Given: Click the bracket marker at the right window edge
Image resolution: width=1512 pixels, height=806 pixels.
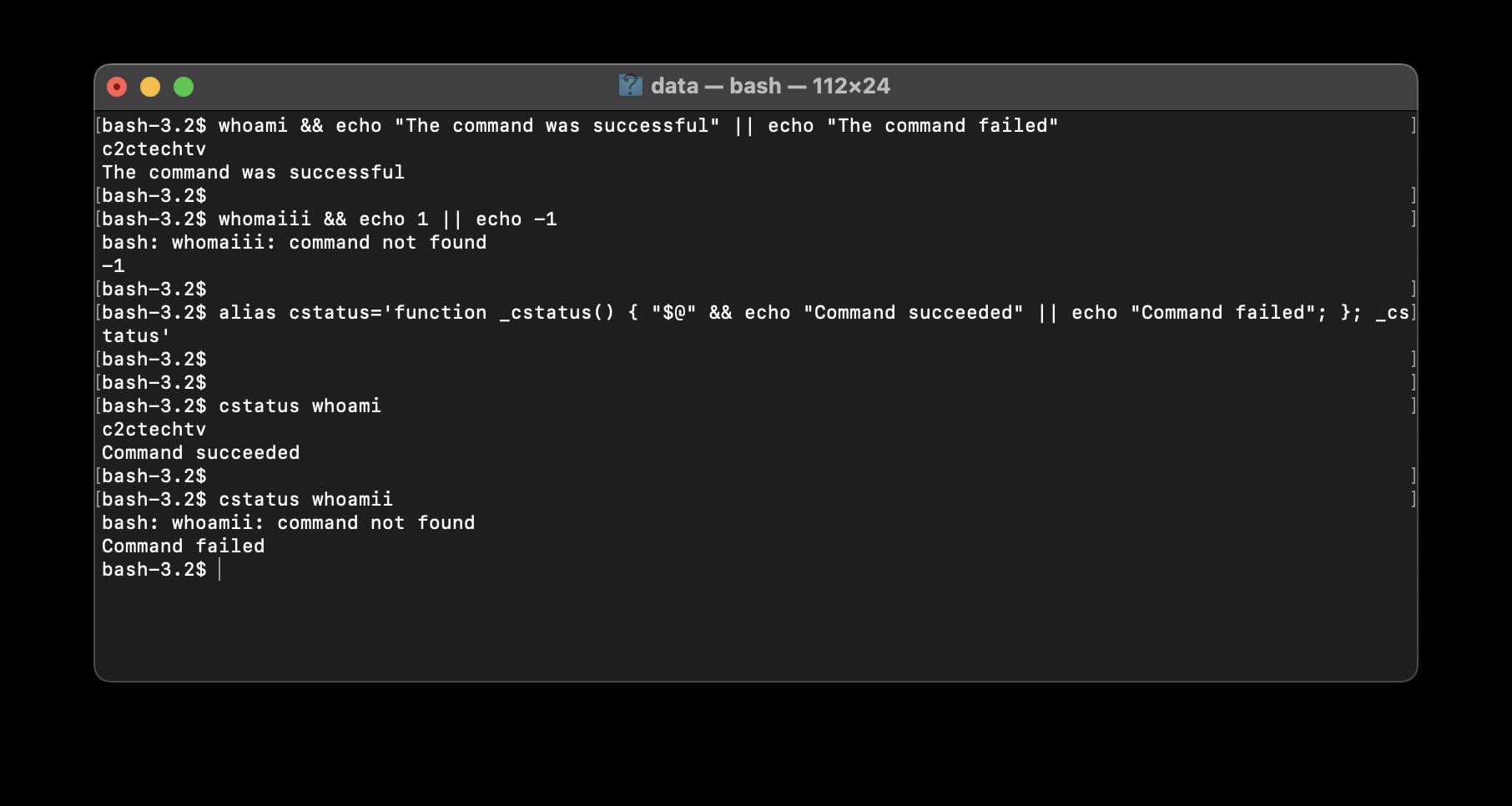Looking at the screenshot, I should [1412, 125].
